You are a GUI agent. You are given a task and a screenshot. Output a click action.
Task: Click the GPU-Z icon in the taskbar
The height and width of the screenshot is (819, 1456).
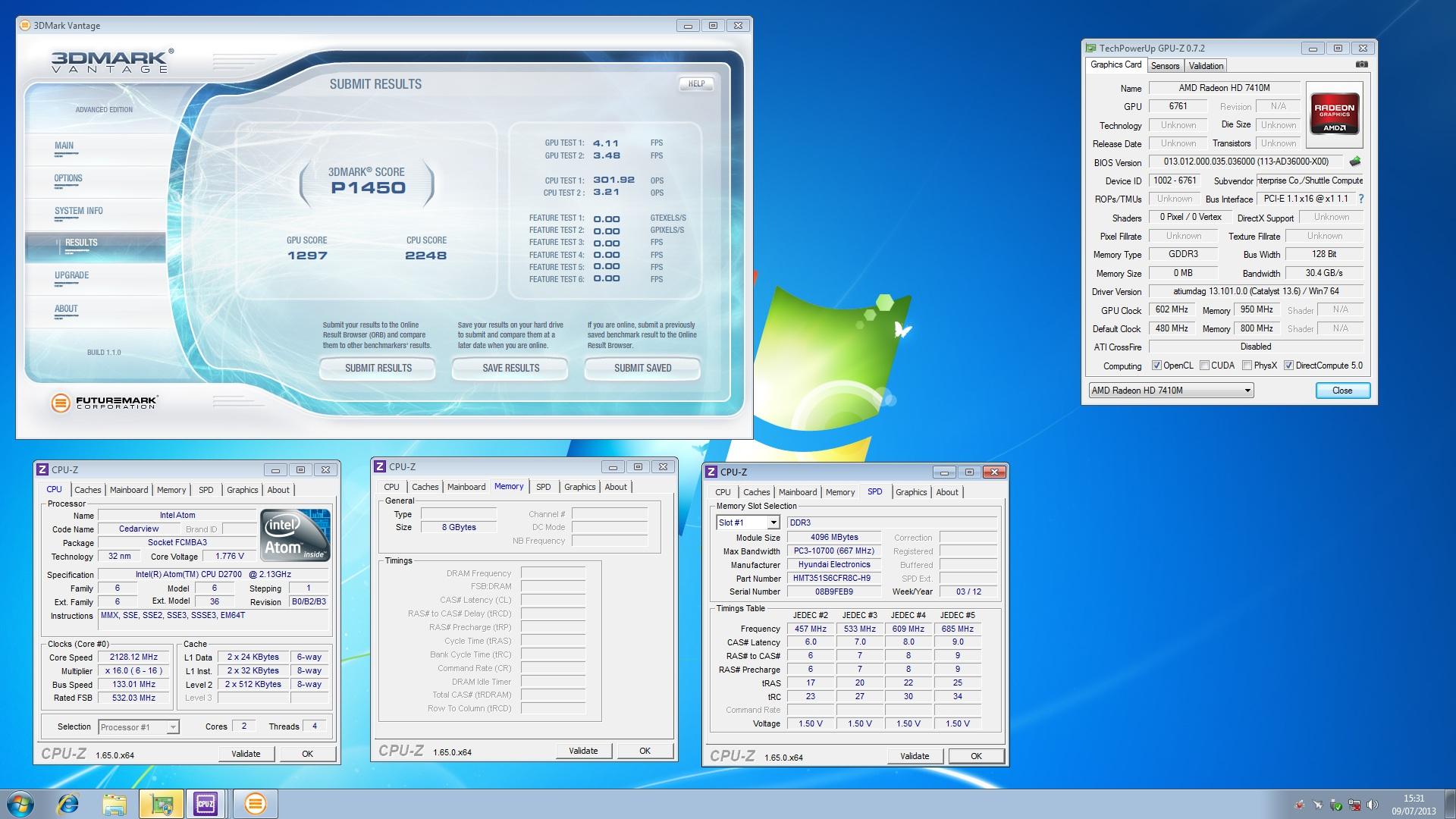click(161, 804)
